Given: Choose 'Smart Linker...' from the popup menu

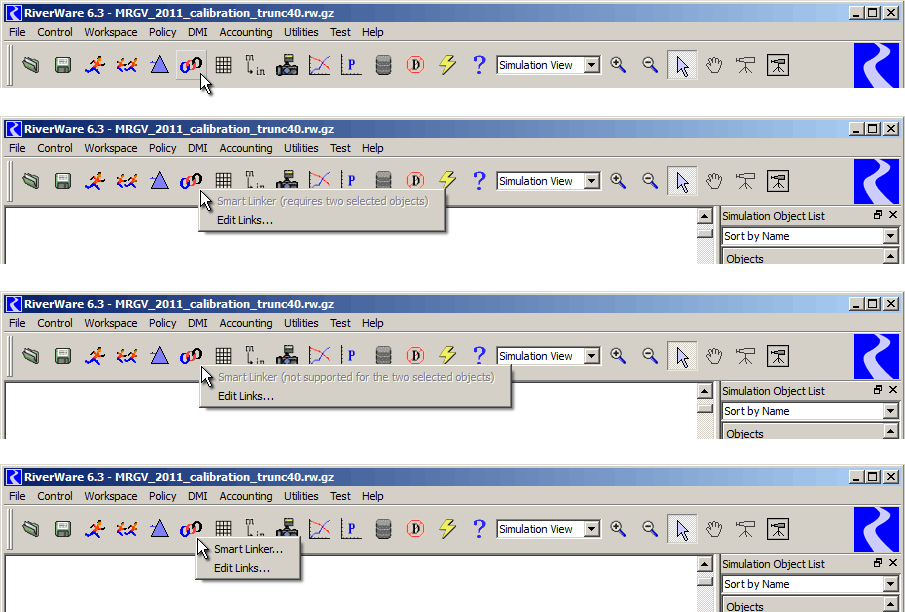Looking at the screenshot, I should click(x=248, y=549).
